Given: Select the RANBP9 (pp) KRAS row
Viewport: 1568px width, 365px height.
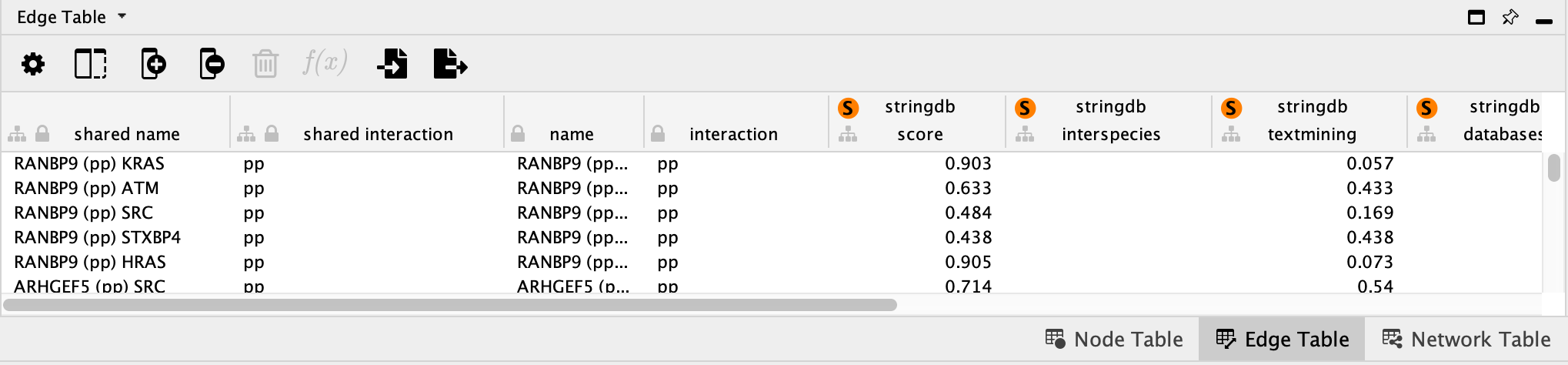Looking at the screenshot, I should pyautogui.click(x=89, y=163).
